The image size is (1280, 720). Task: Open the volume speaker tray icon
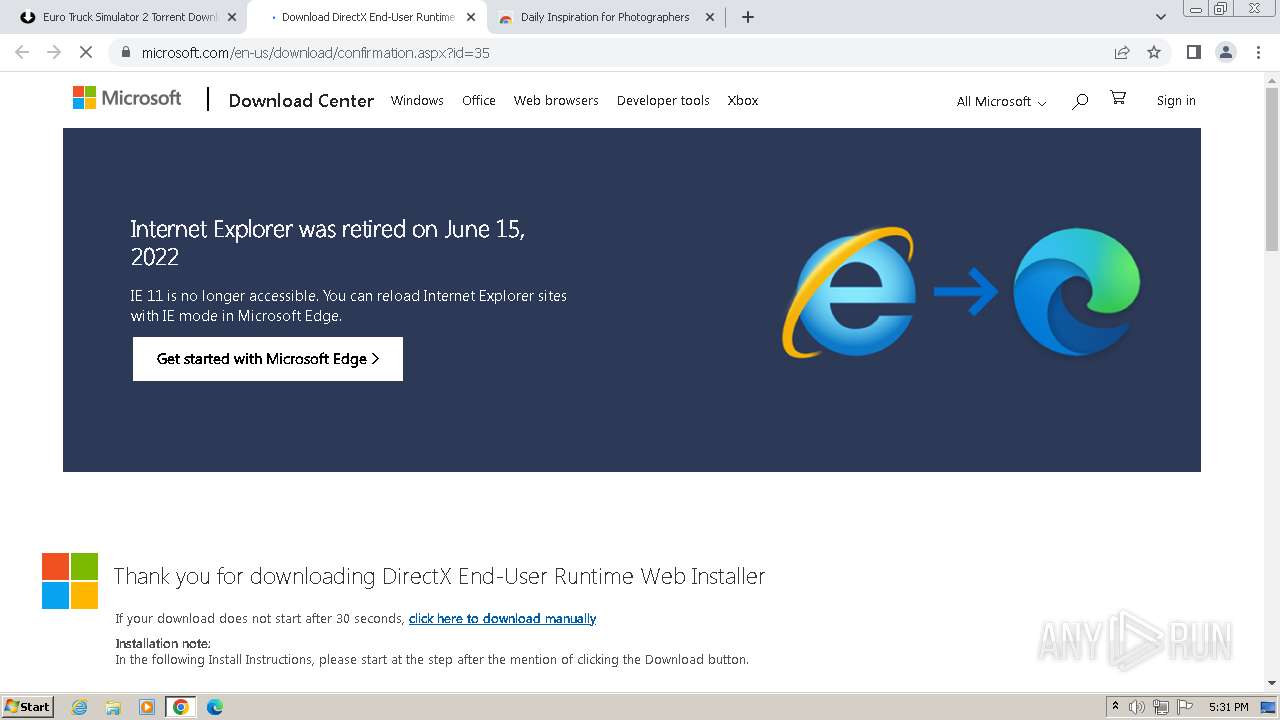click(1137, 707)
